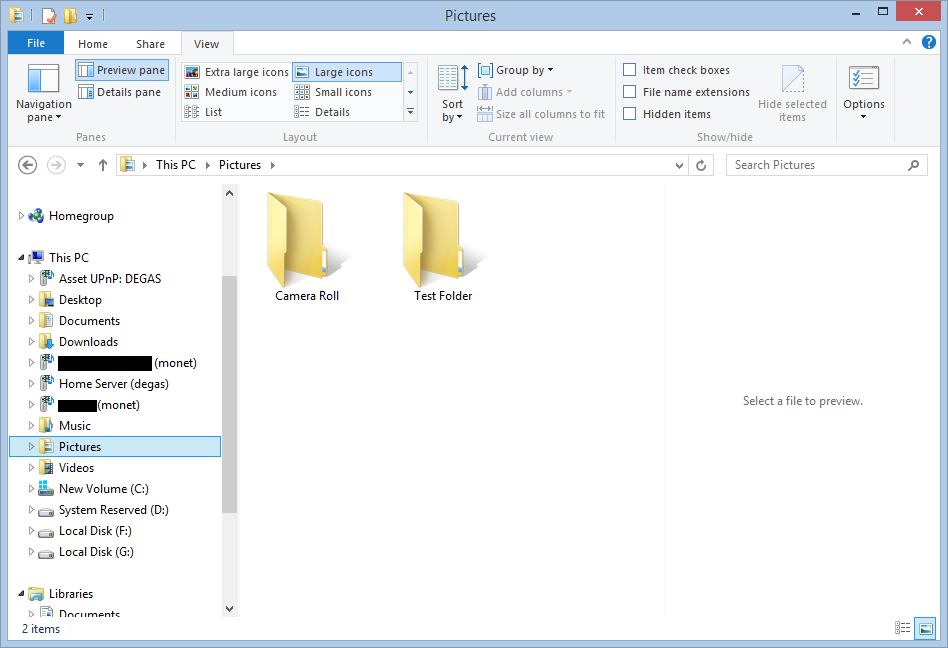This screenshot has width=948, height=648.
Task: Open the Options icon in ribbon
Action: tap(863, 80)
